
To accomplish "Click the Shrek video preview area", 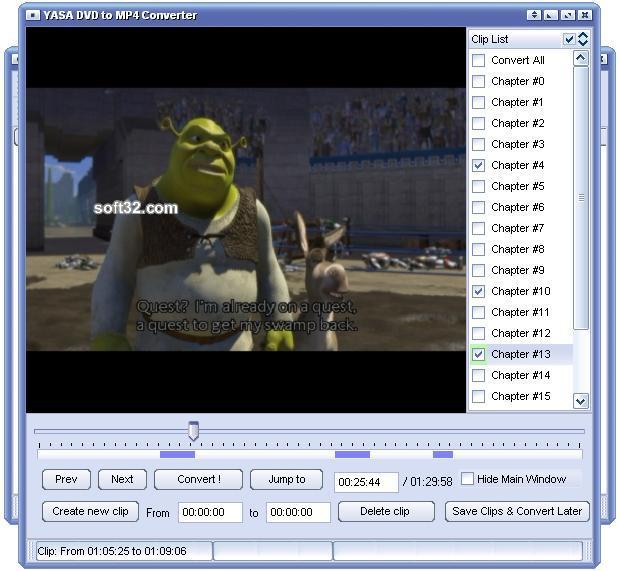I will pos(246,219).
